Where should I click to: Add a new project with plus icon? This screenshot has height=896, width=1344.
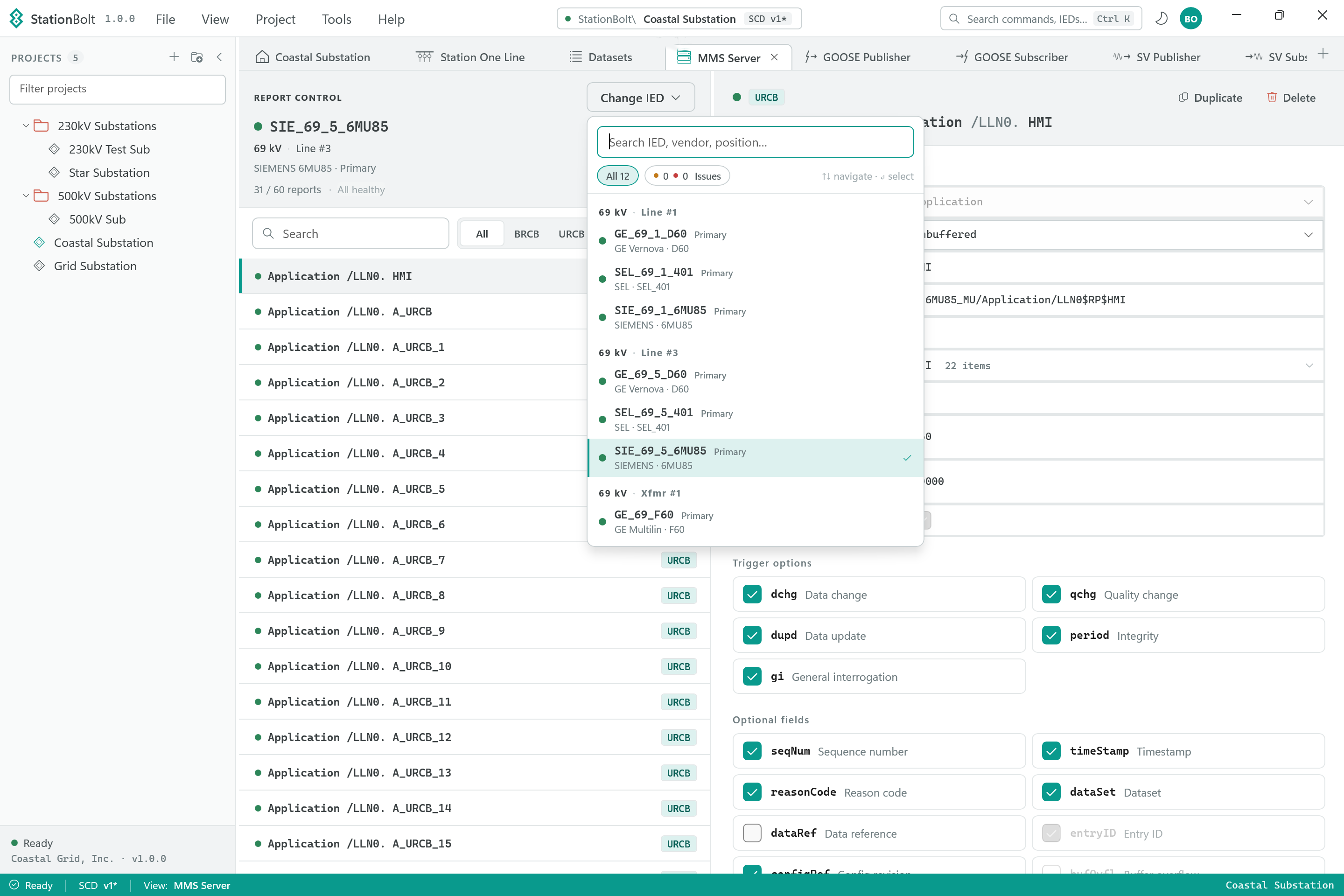(174, 57)
